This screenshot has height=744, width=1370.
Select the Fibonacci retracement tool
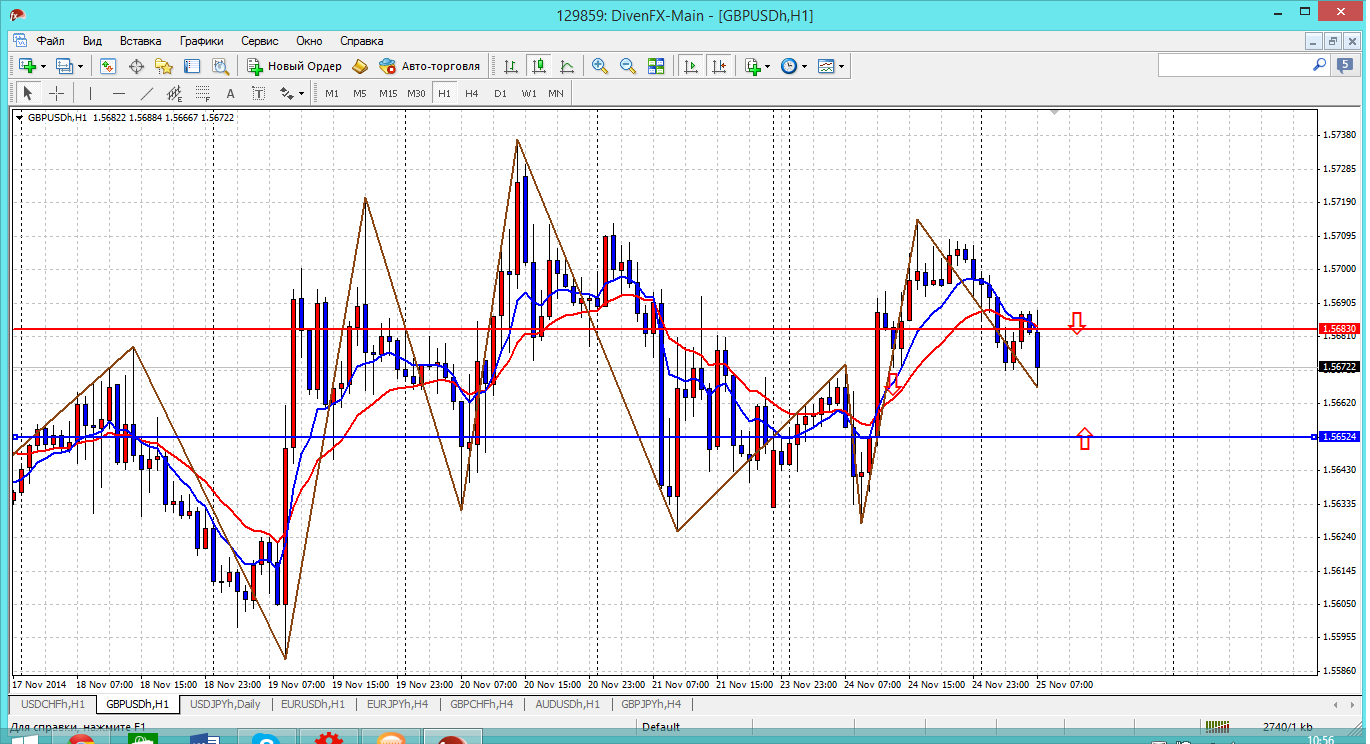click(x=203, y=93)
